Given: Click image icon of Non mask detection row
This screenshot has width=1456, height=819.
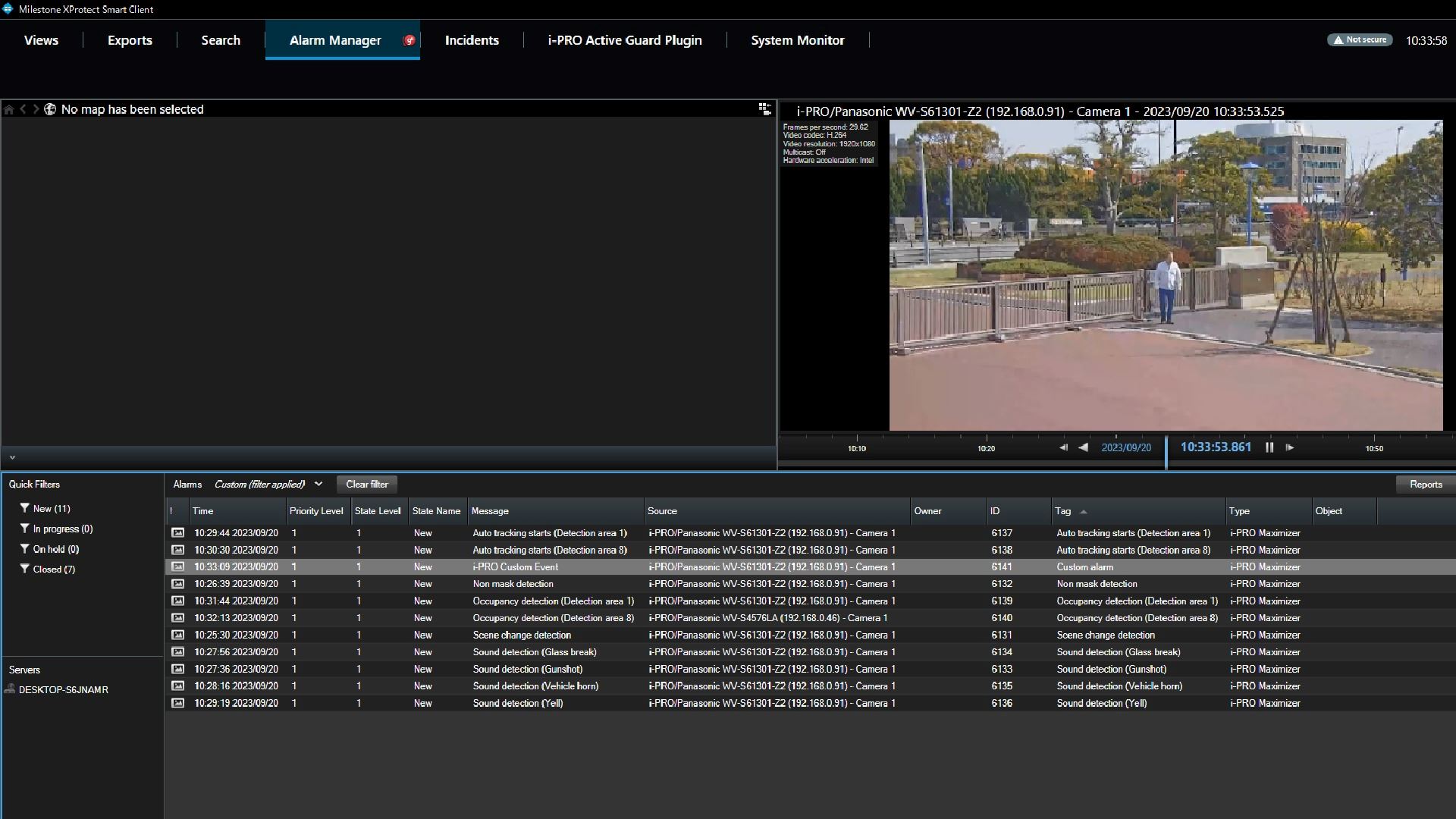Looking at the screenshot, I should (177, 584).
